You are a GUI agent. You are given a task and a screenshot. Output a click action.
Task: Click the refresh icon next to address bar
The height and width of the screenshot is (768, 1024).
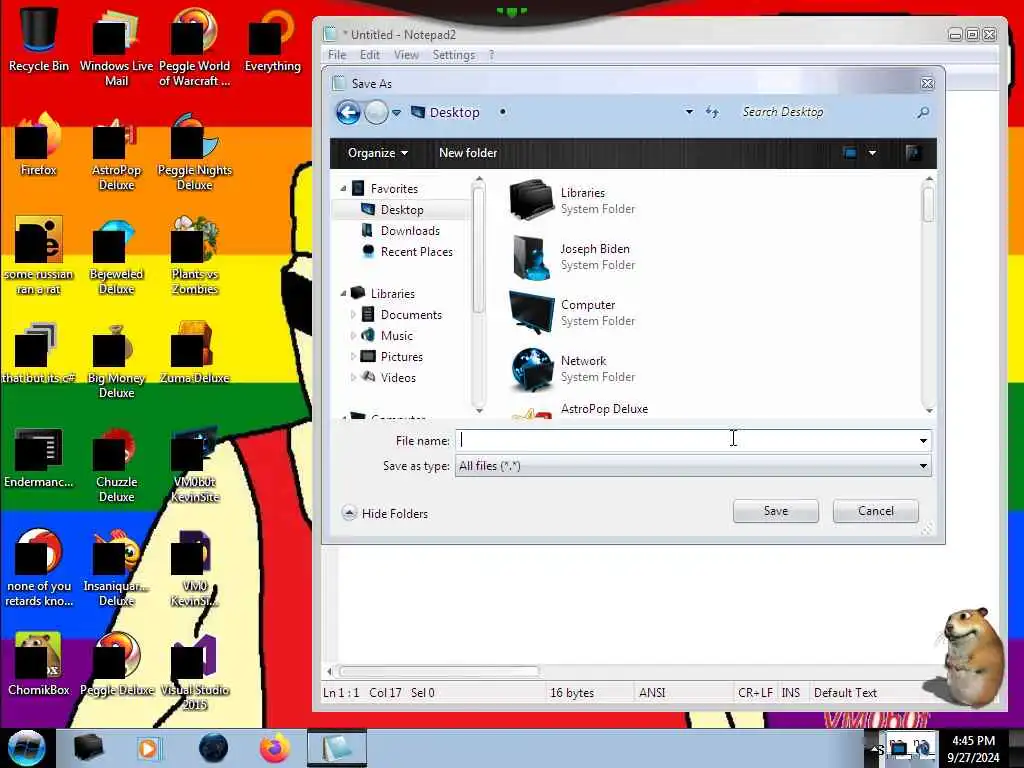click(x=712, y=112)
